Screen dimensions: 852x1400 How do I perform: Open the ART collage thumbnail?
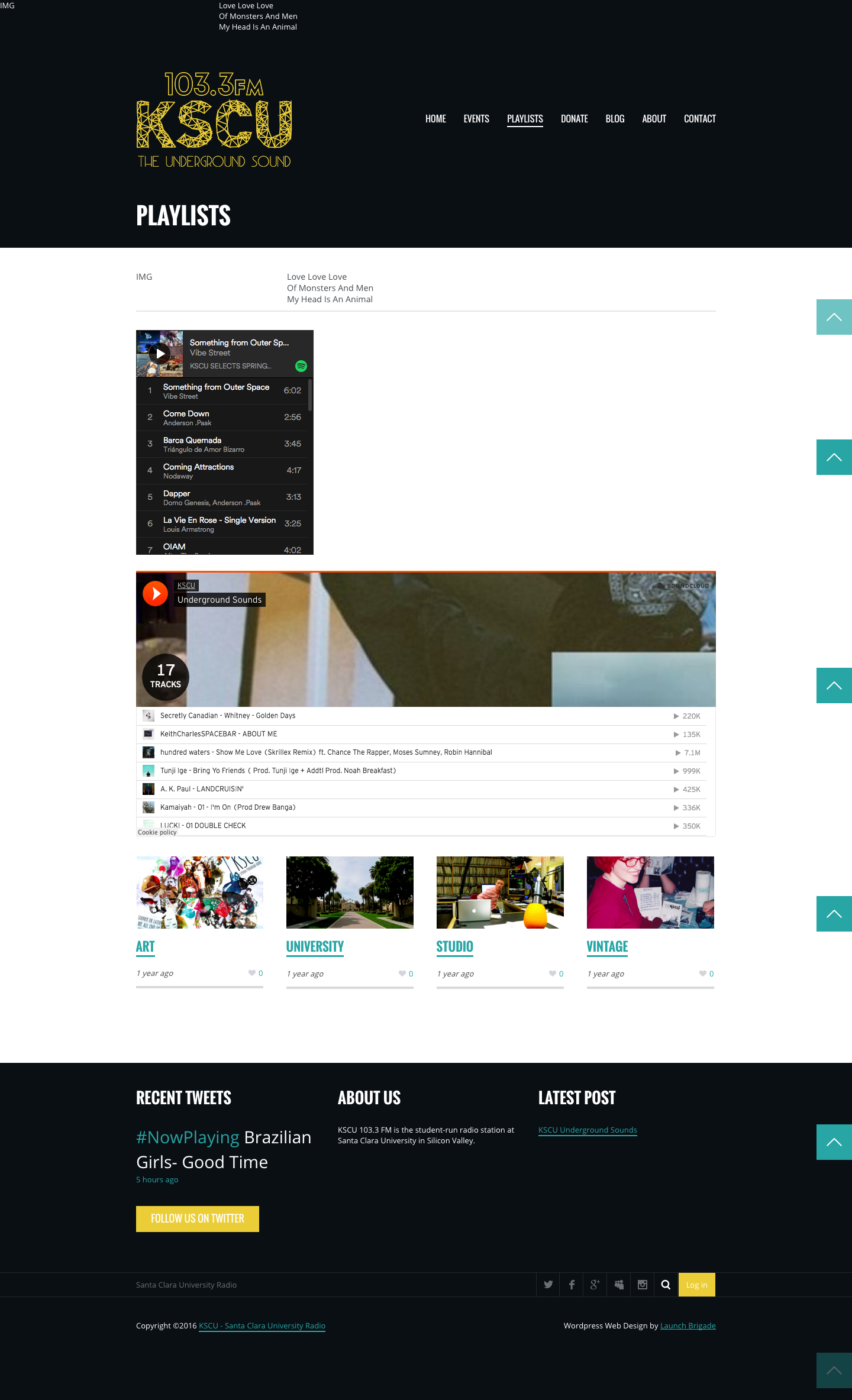tap(200, 893)
